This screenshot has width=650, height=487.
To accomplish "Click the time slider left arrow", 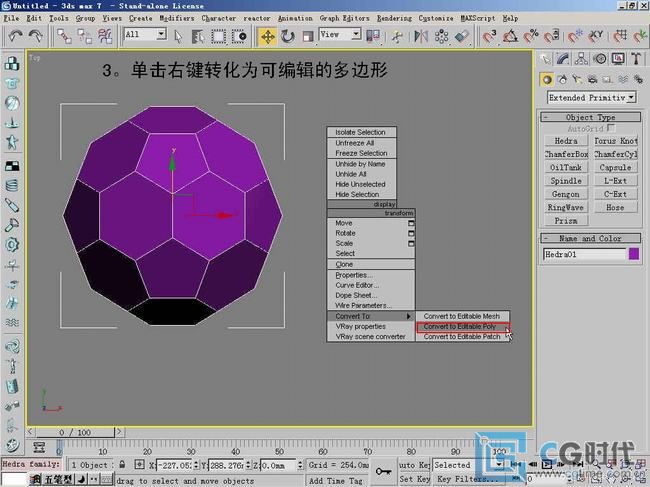I will point(31,432).
